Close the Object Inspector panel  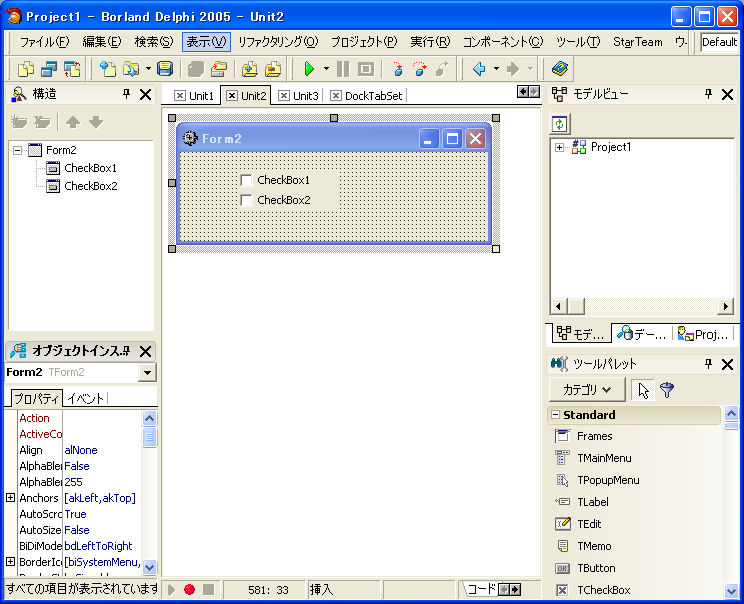pyautogui.click(x=146, y=351)
